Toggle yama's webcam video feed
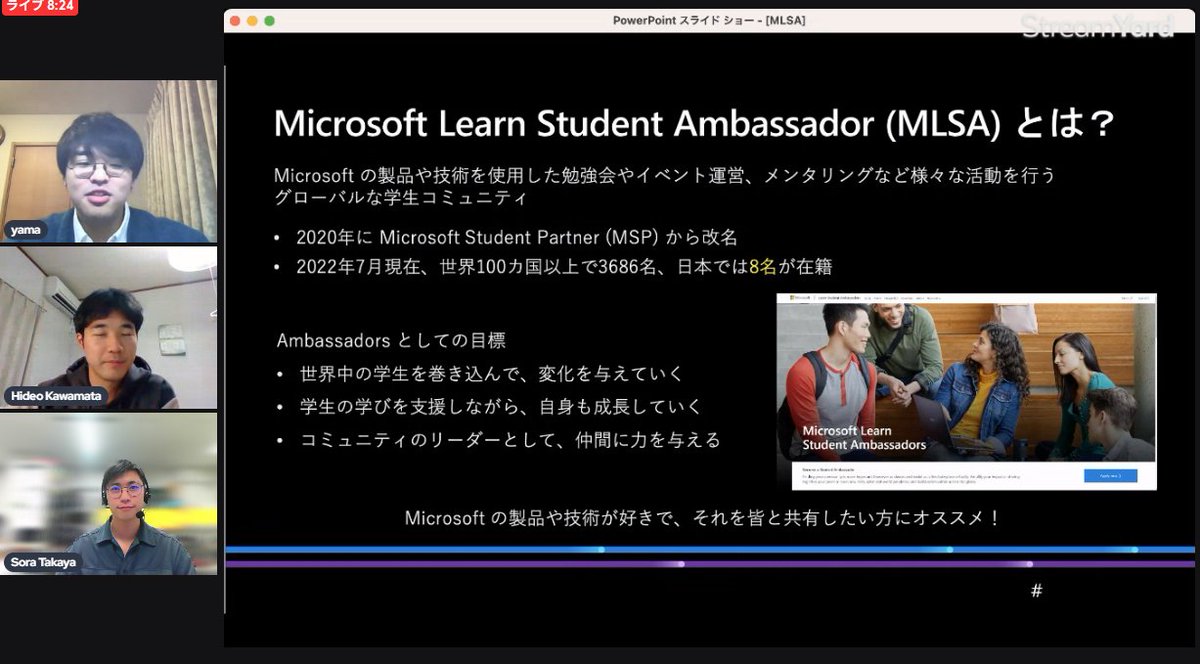Viewport: 1200px width, 664px height. [108, 160]
